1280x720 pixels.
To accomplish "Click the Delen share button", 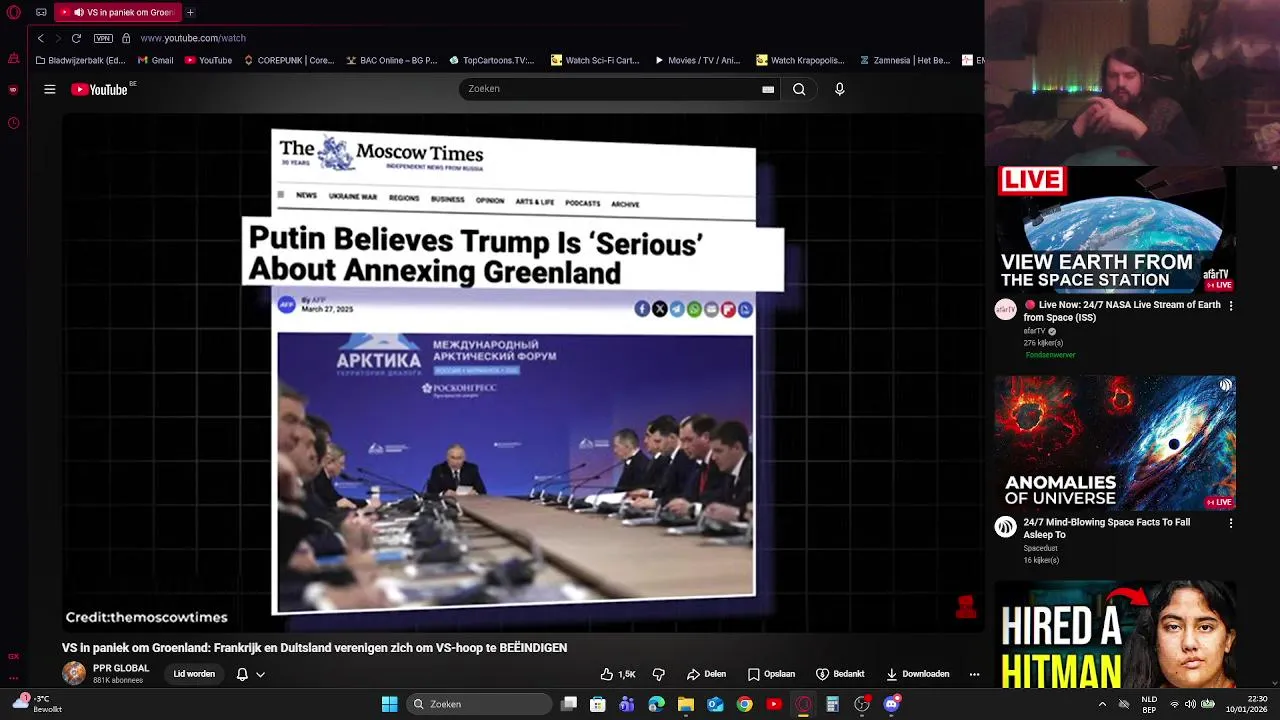I will (706, 674).
